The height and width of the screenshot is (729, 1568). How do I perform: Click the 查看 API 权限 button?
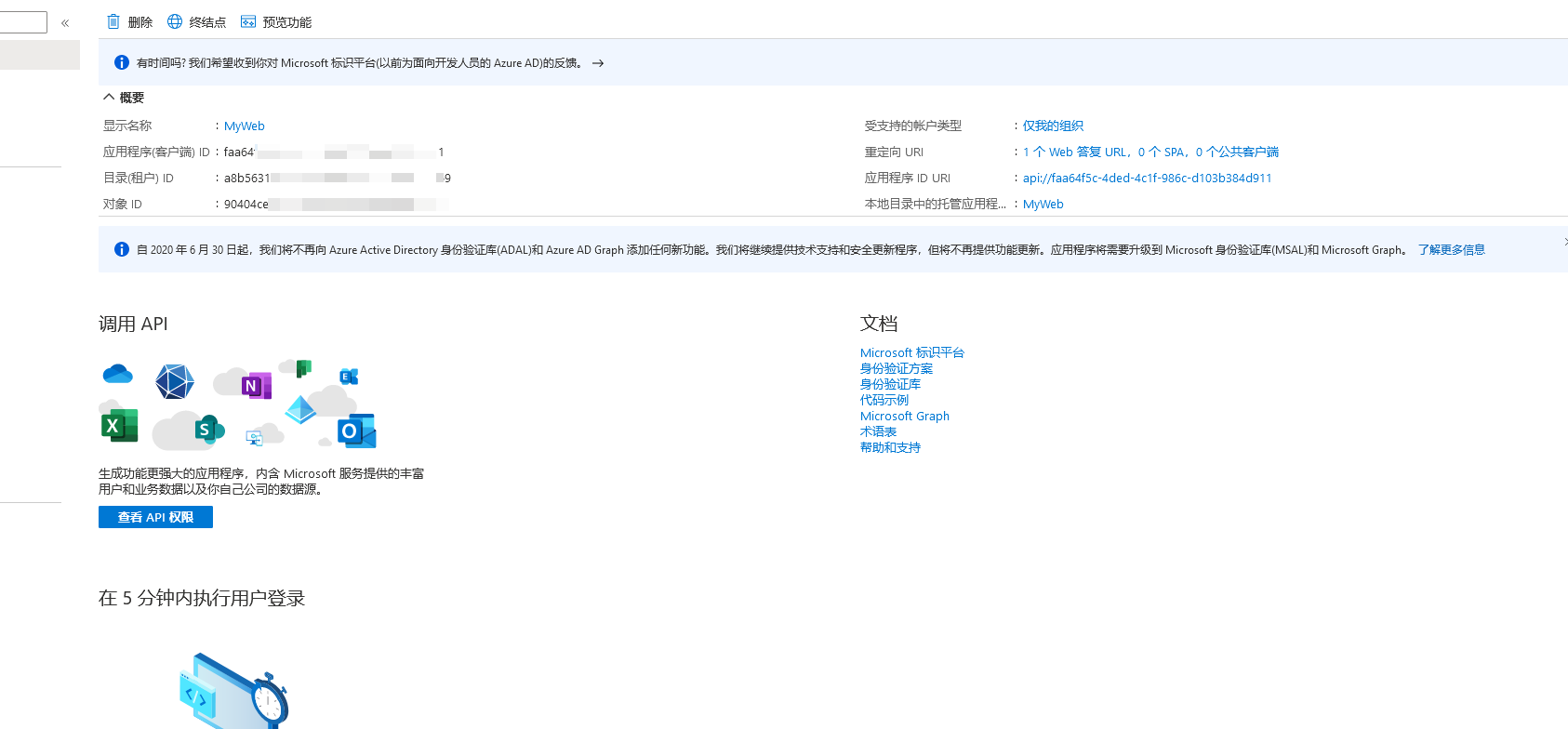click(x=155, y=517)
